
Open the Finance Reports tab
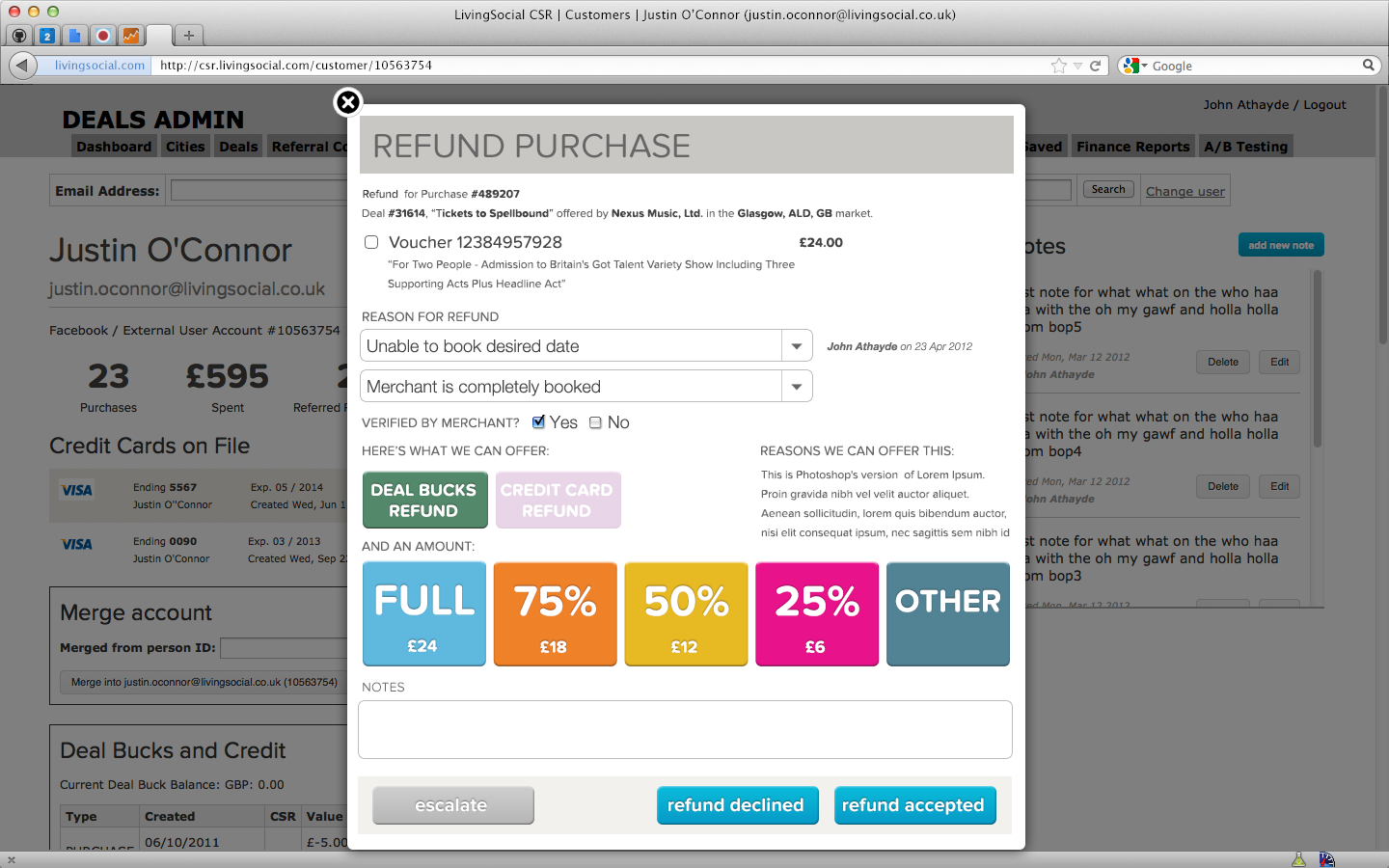tap(1132, 147)
